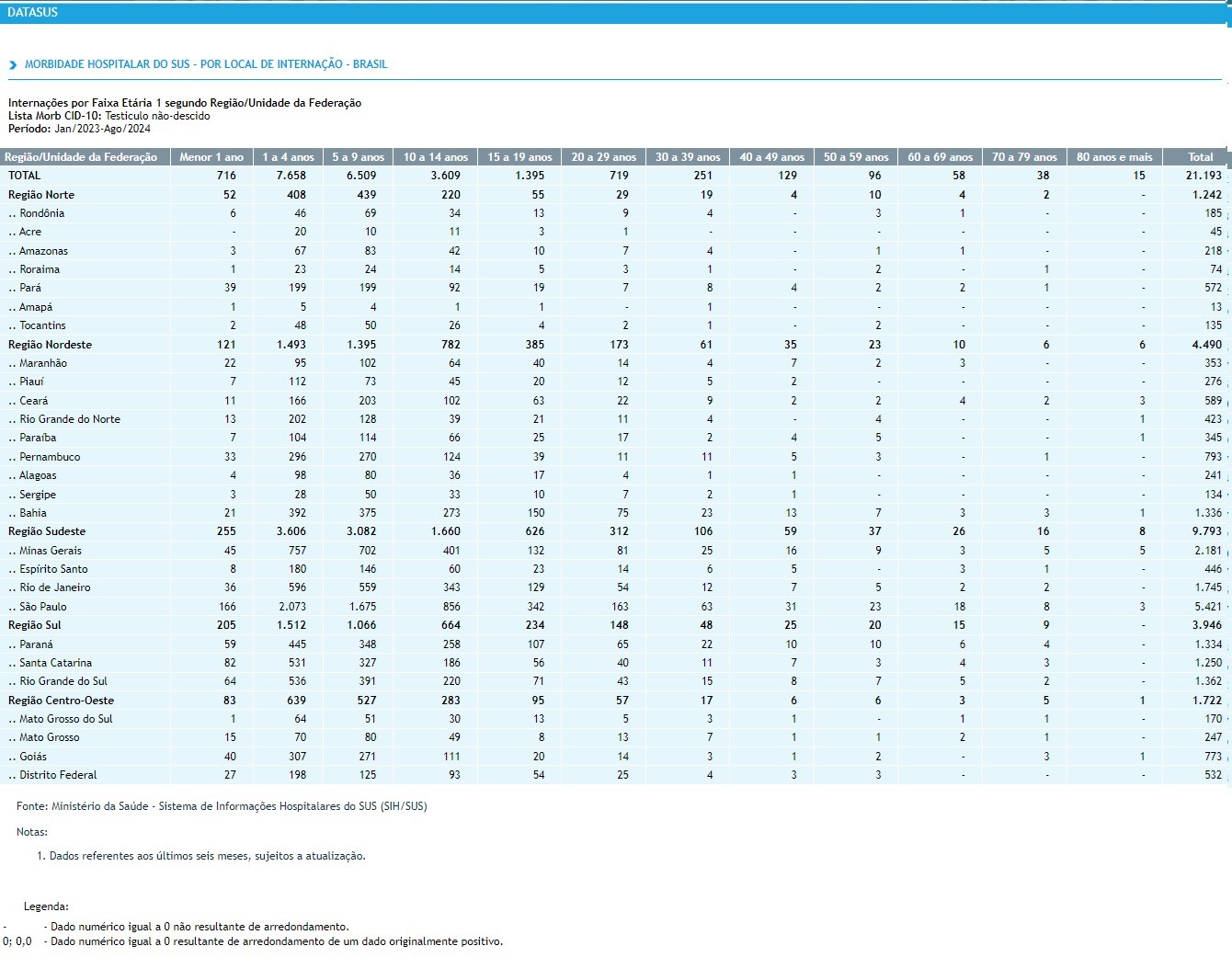Select the Região/Unidade da Federação column header
This screenshot has width=1232, height=969.
[x=82, y=157]
